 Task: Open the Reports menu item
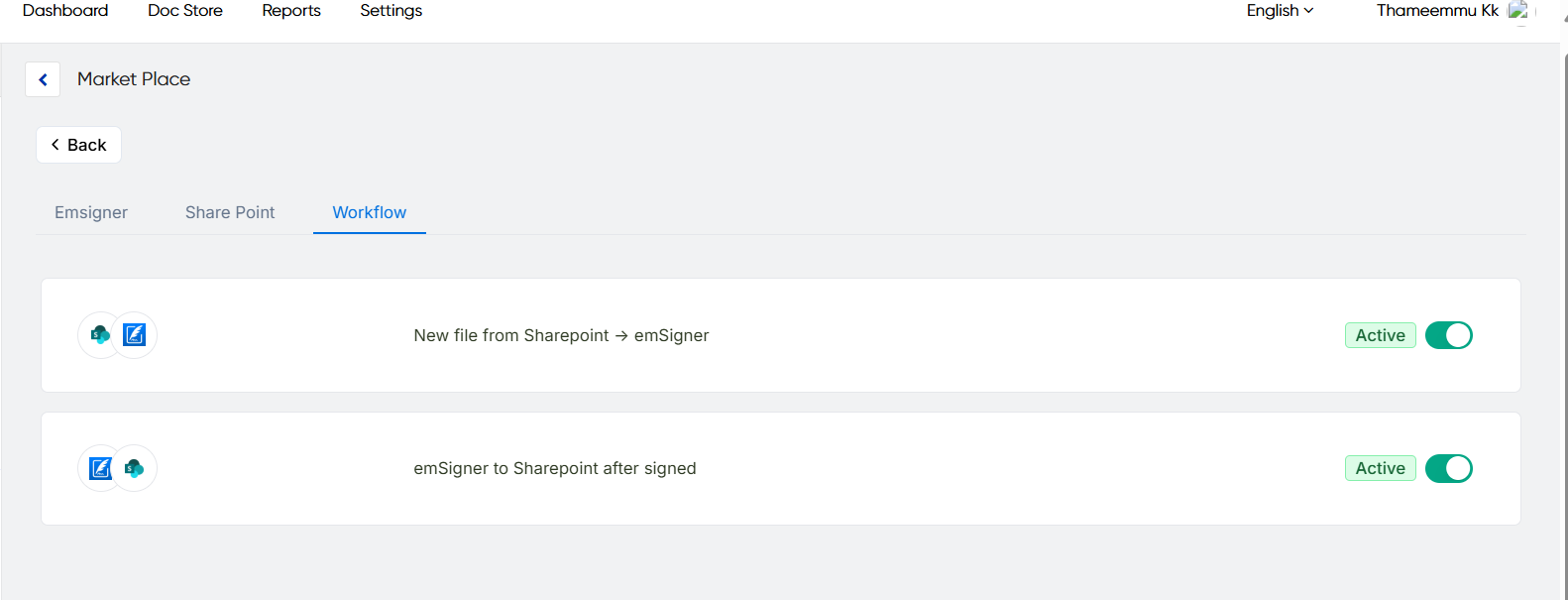click(x=291, y=11)
